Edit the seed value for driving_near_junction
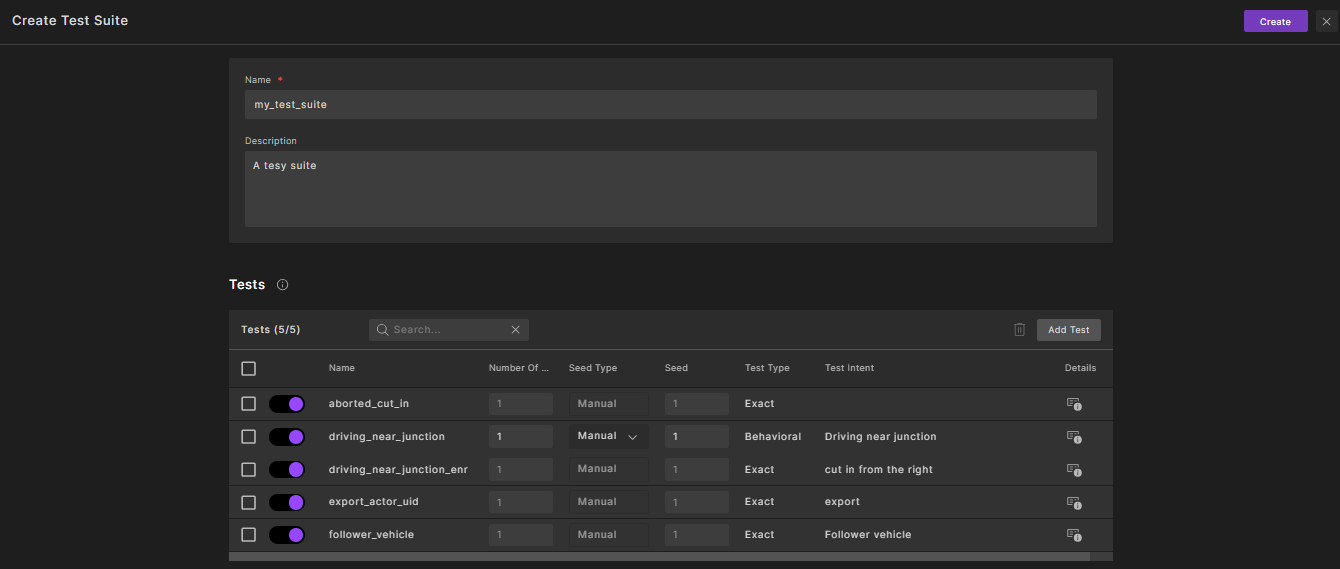This screenshot has width=1340, height=569. (696, 437)
